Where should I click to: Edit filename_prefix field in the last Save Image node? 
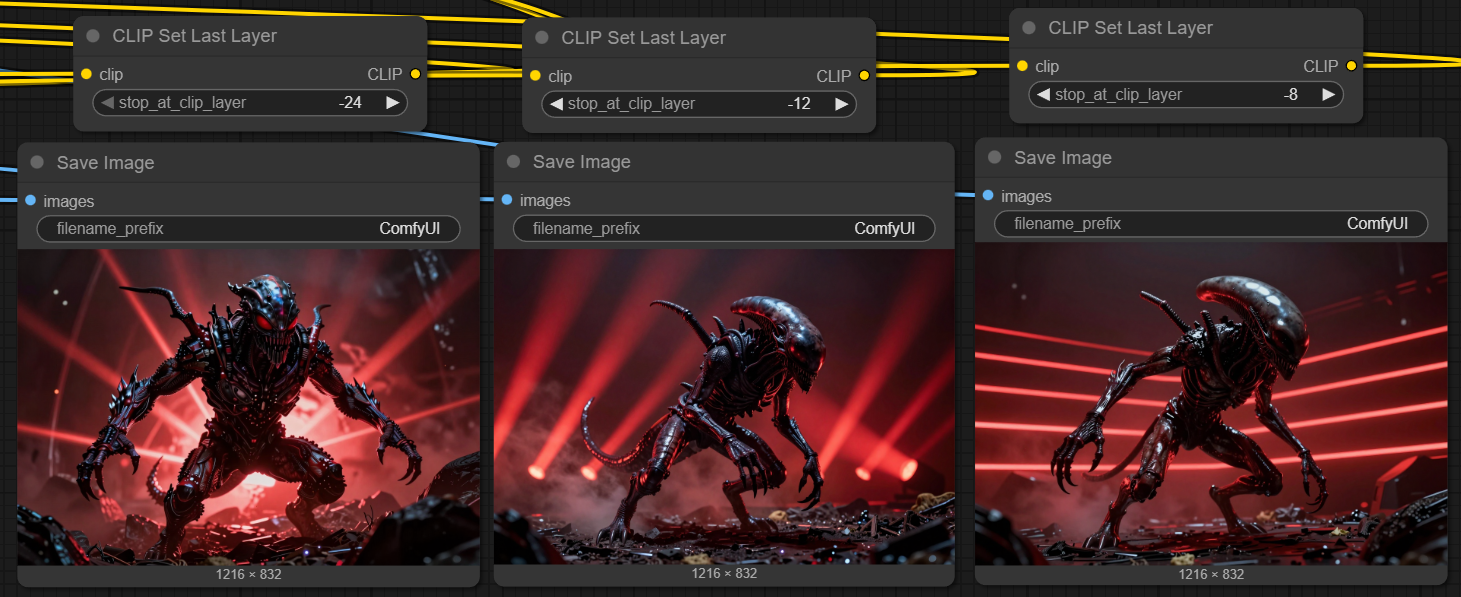click(x=1211, y=224)
